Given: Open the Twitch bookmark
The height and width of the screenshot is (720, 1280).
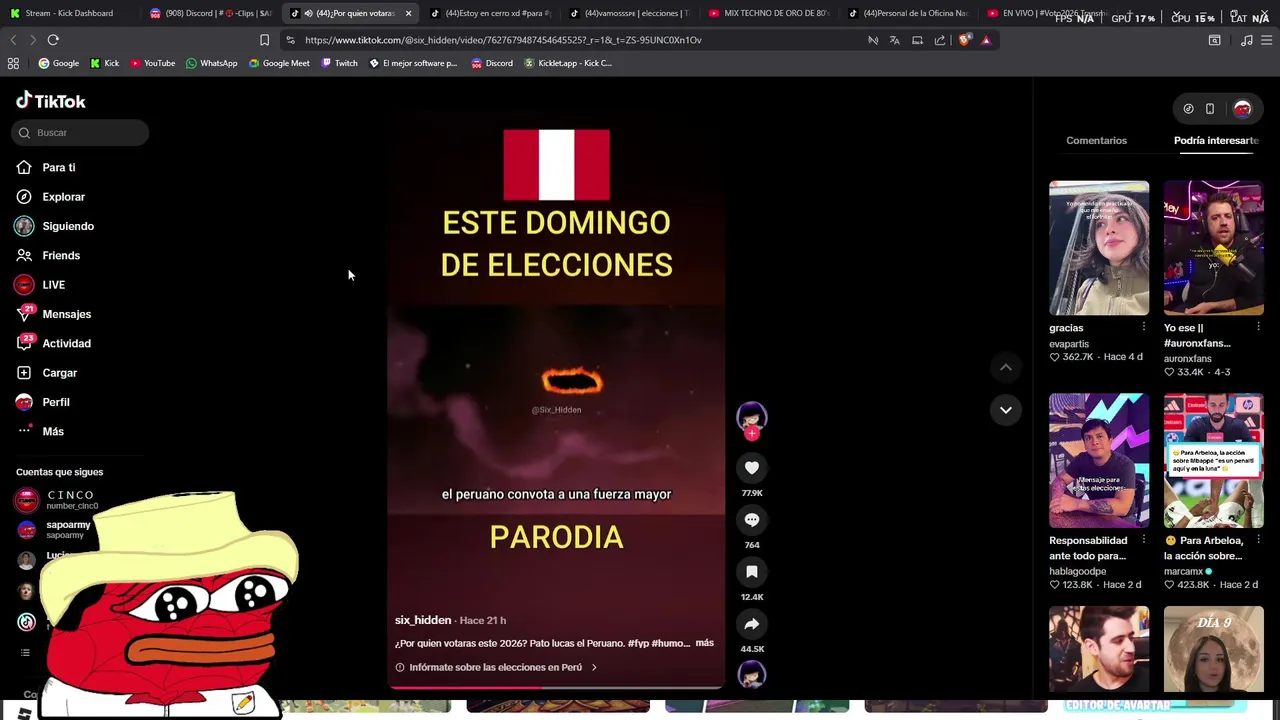Looking at the screenshot, I should (338, 63).
